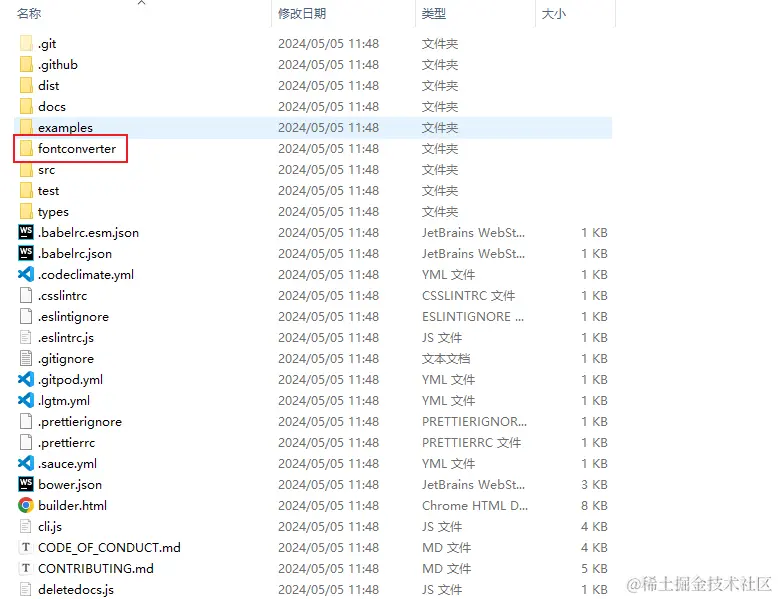Viewport: 778px width, 599px height.
Task: Click type cell 'Chrome HTML D...'
Action: pos(475,505)
